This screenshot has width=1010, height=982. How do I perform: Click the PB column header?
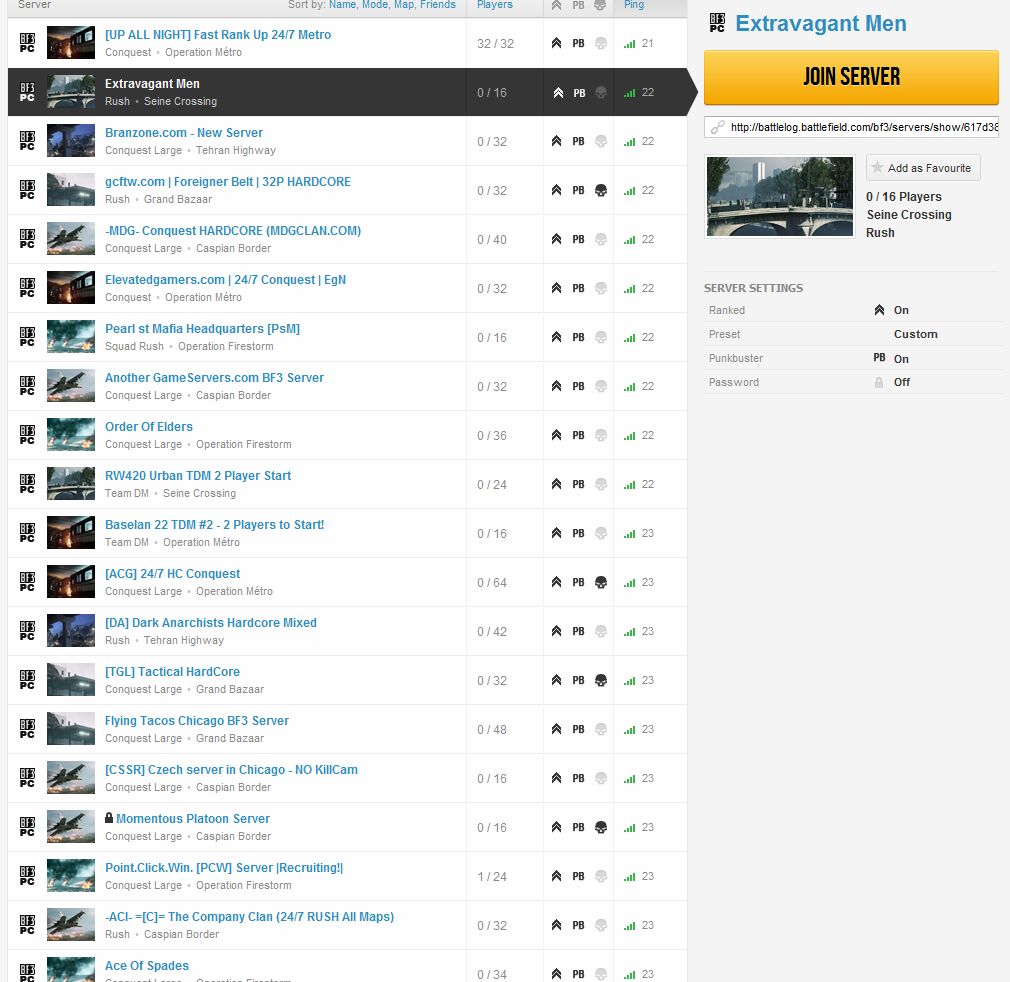(x=578, y=5)
